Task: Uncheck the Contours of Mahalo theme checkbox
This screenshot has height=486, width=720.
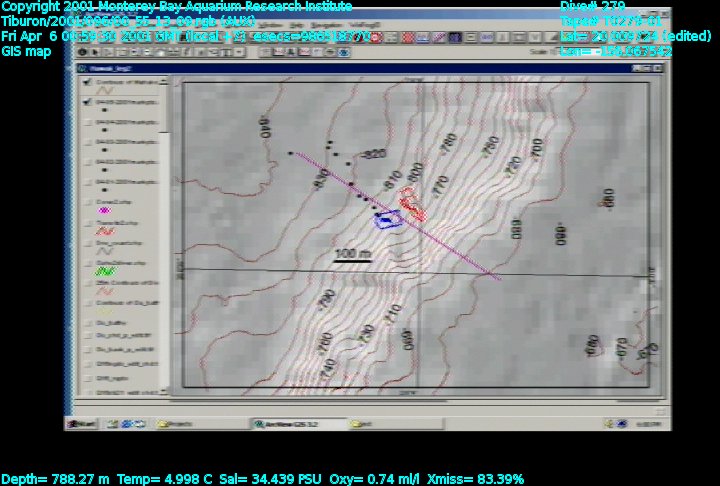Action: click(x=83, y=84)
